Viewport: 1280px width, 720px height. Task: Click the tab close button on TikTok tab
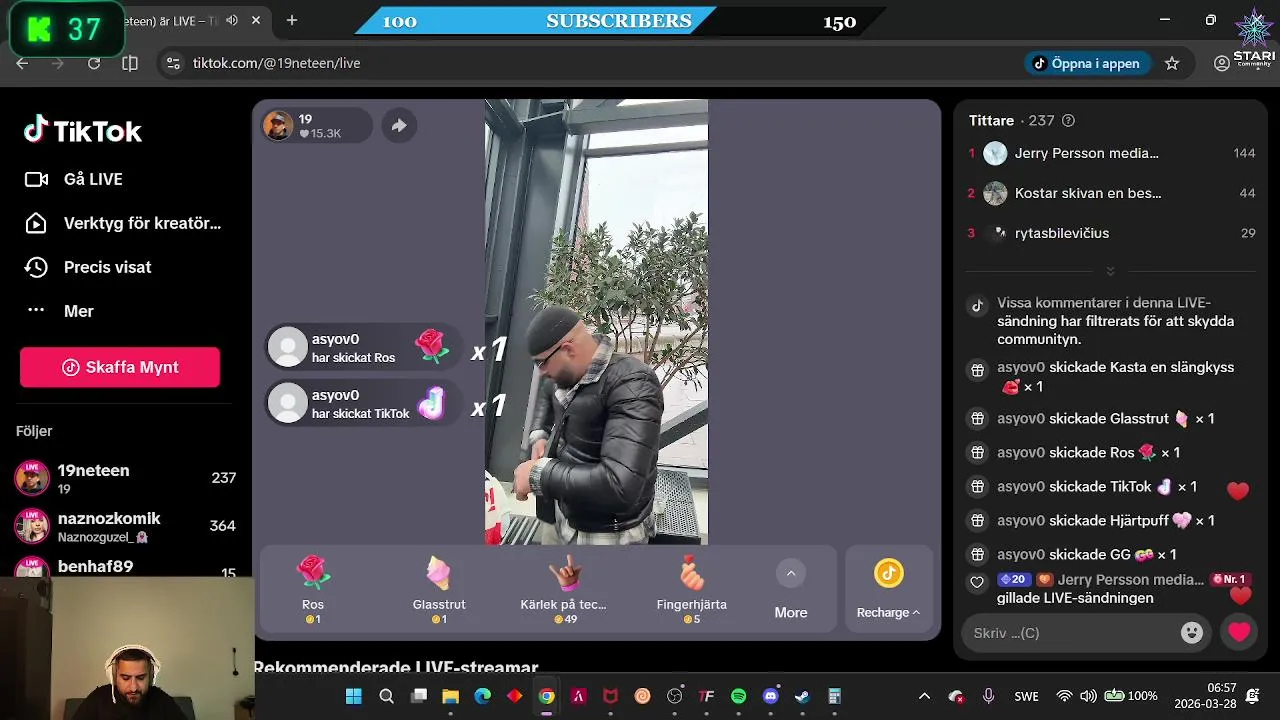pos(257,20)
